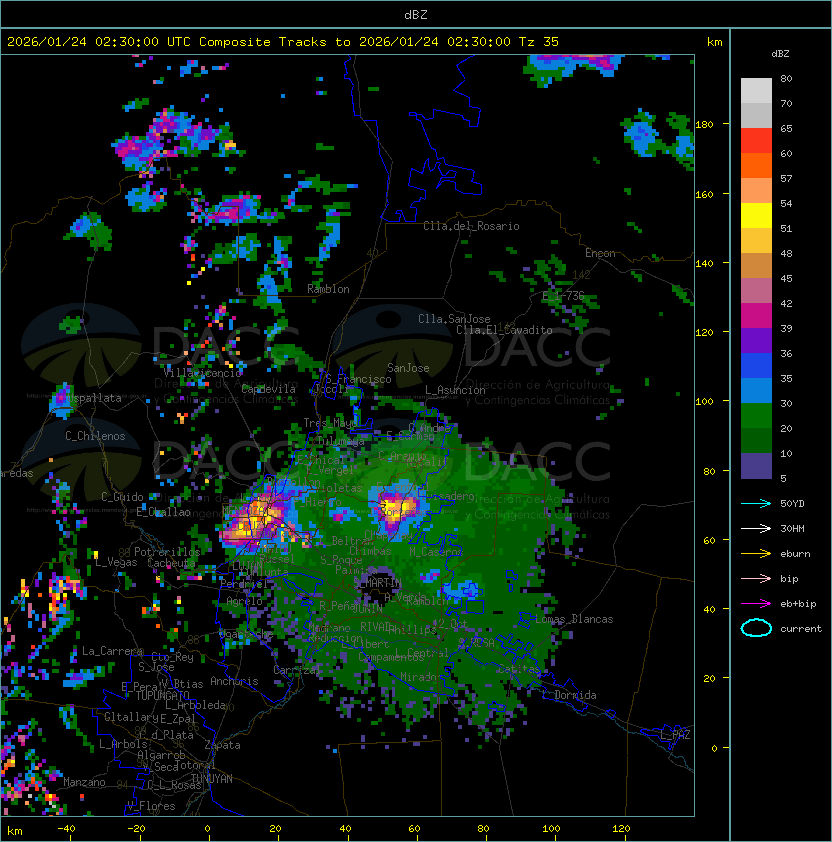Click the '160' km tick on the vertical axis
Viewport: 832px width, 842px height.
(x=704, y=194)
